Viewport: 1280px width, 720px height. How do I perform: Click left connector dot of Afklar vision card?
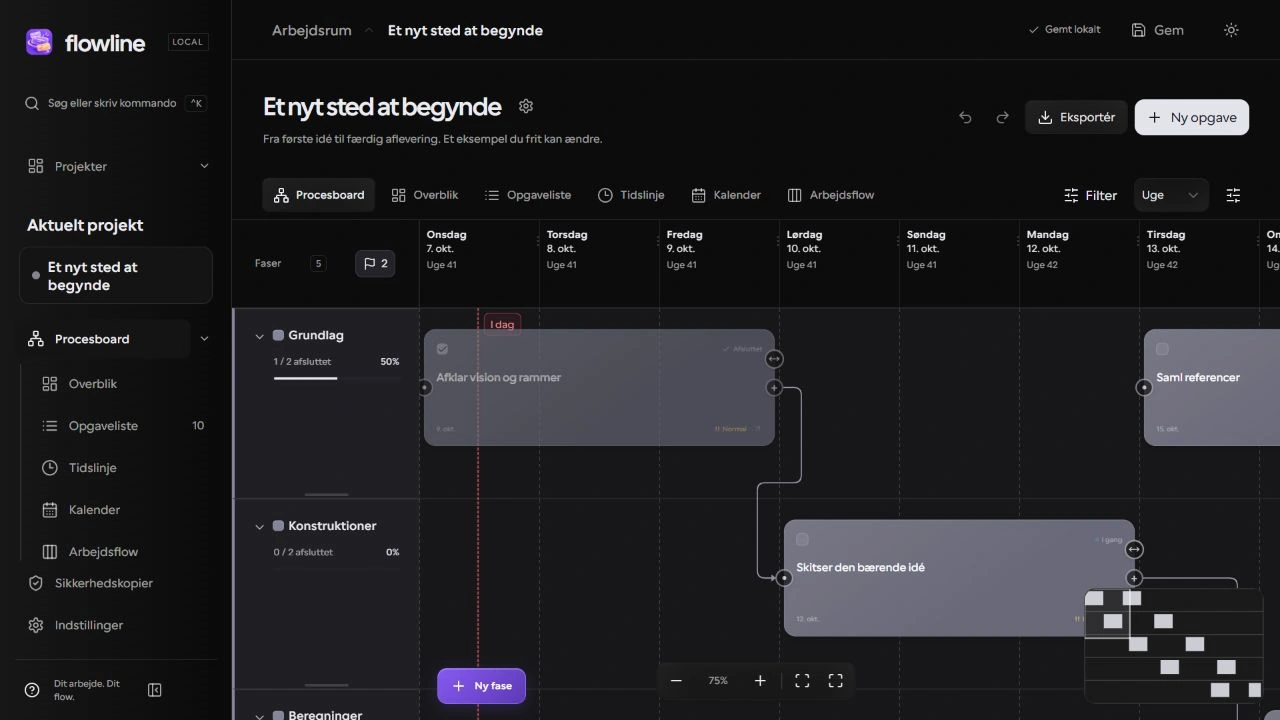click(x=424, y=387)
